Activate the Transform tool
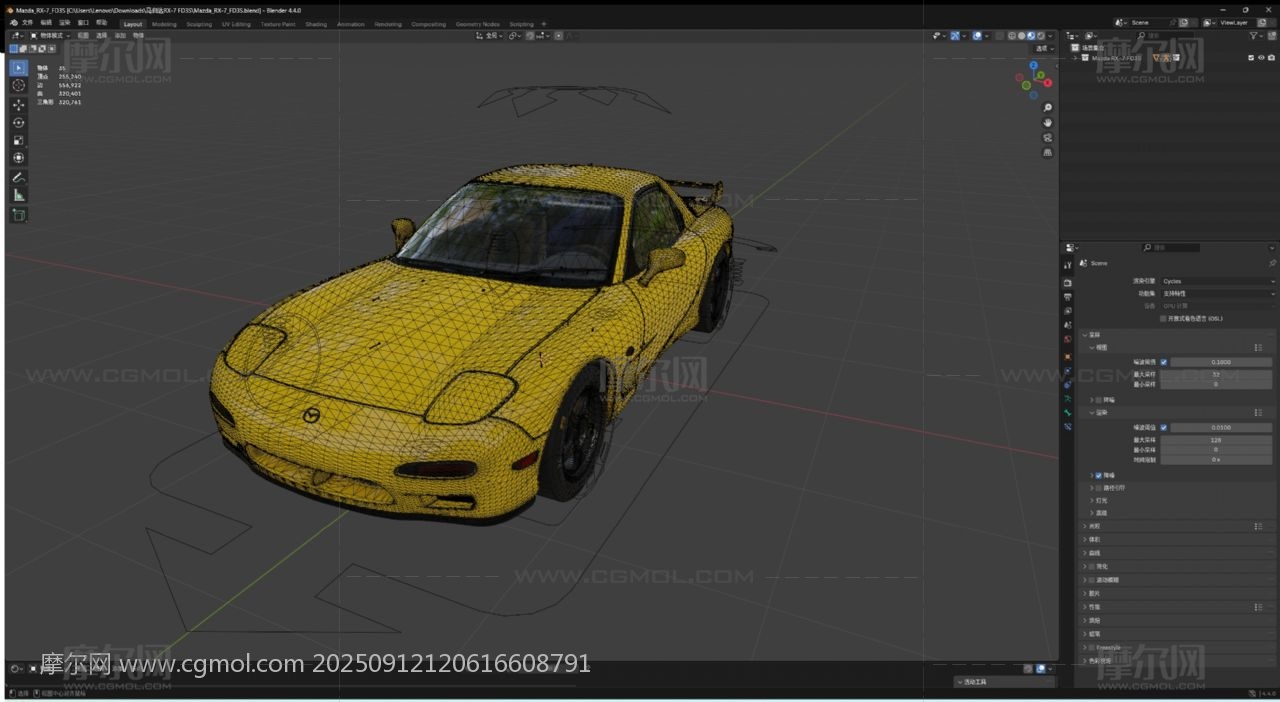Viewport: 1280px width, 702px height. [19, 158]
